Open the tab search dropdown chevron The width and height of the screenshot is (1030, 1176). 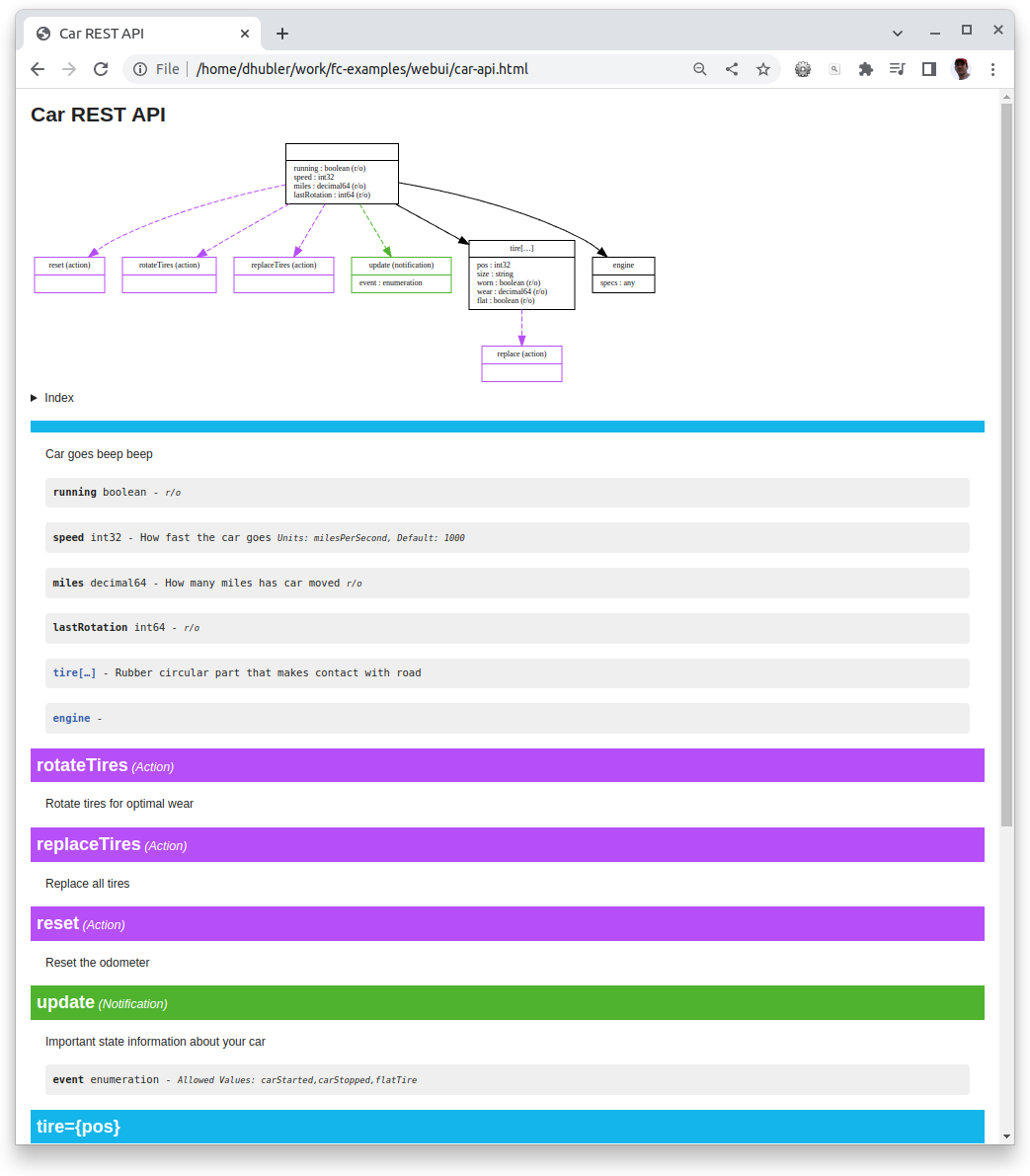click(x=898, y=33)
